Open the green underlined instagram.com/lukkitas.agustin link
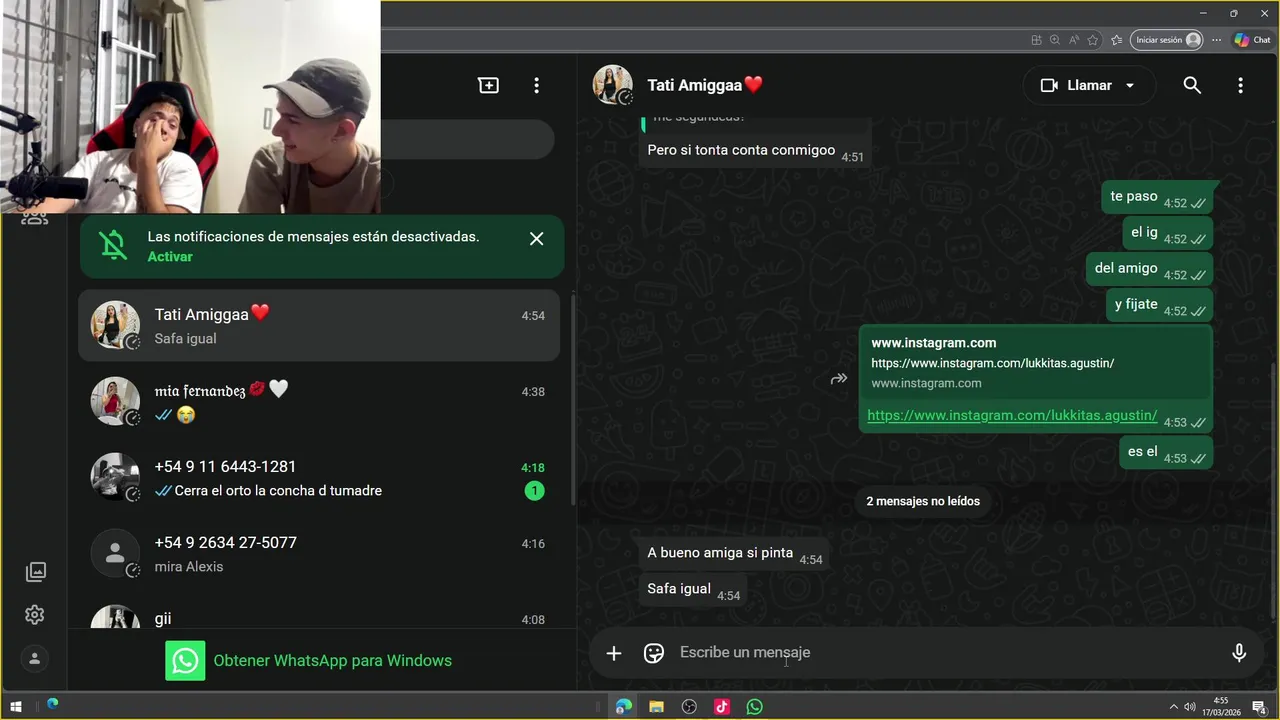Viewport: 1280px width, 720px height. coord(1012,415)
